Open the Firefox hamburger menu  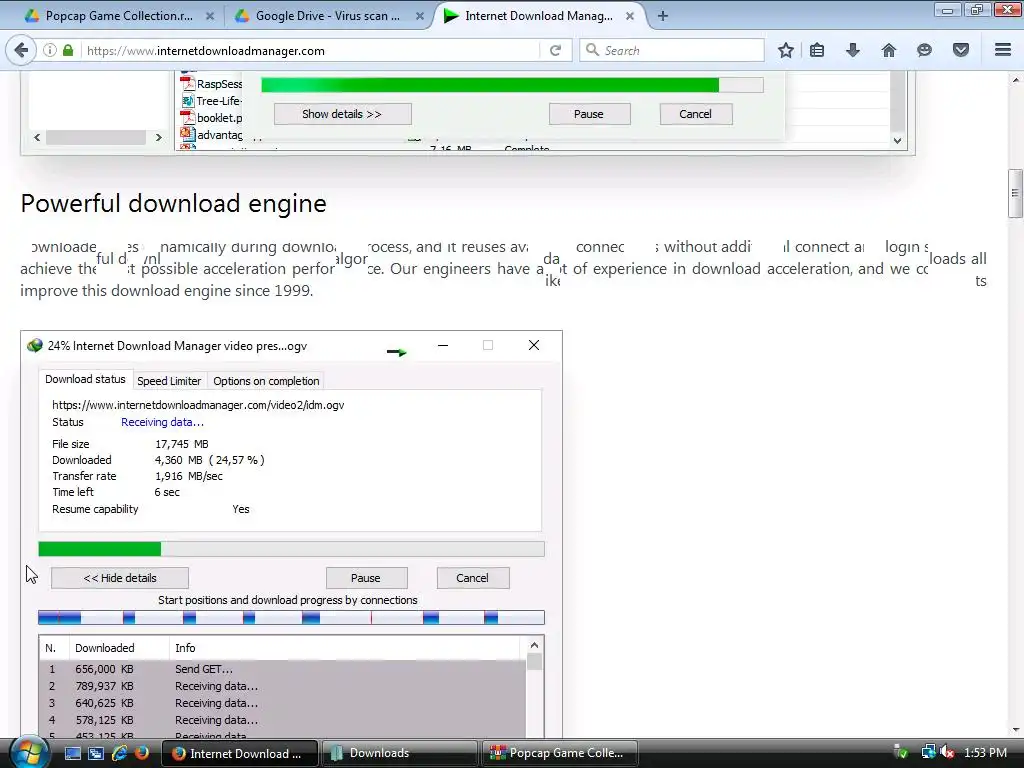tap(1003, 50)
